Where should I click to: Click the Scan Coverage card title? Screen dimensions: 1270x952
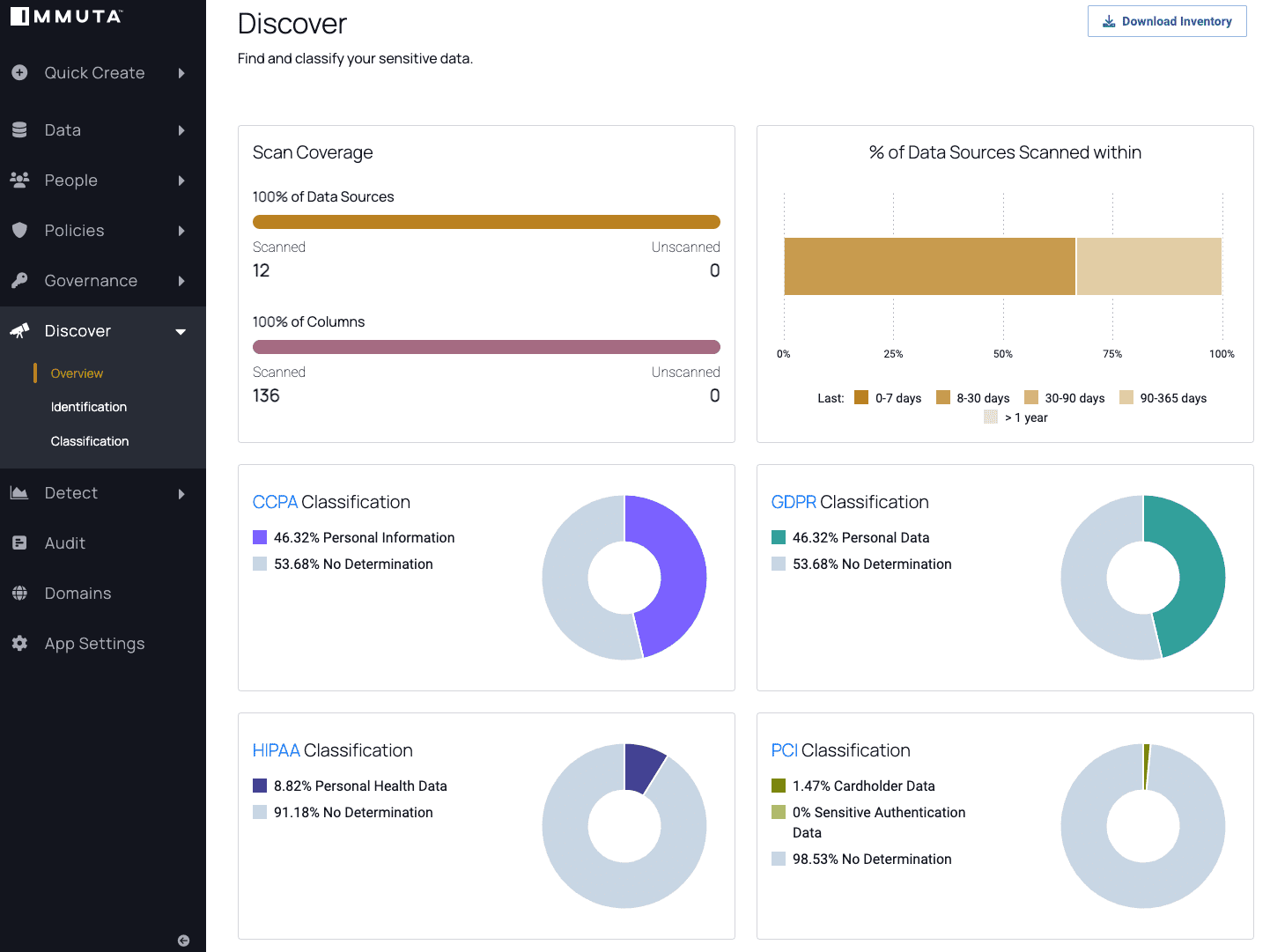pyautogui.click(x=313, y=152)
